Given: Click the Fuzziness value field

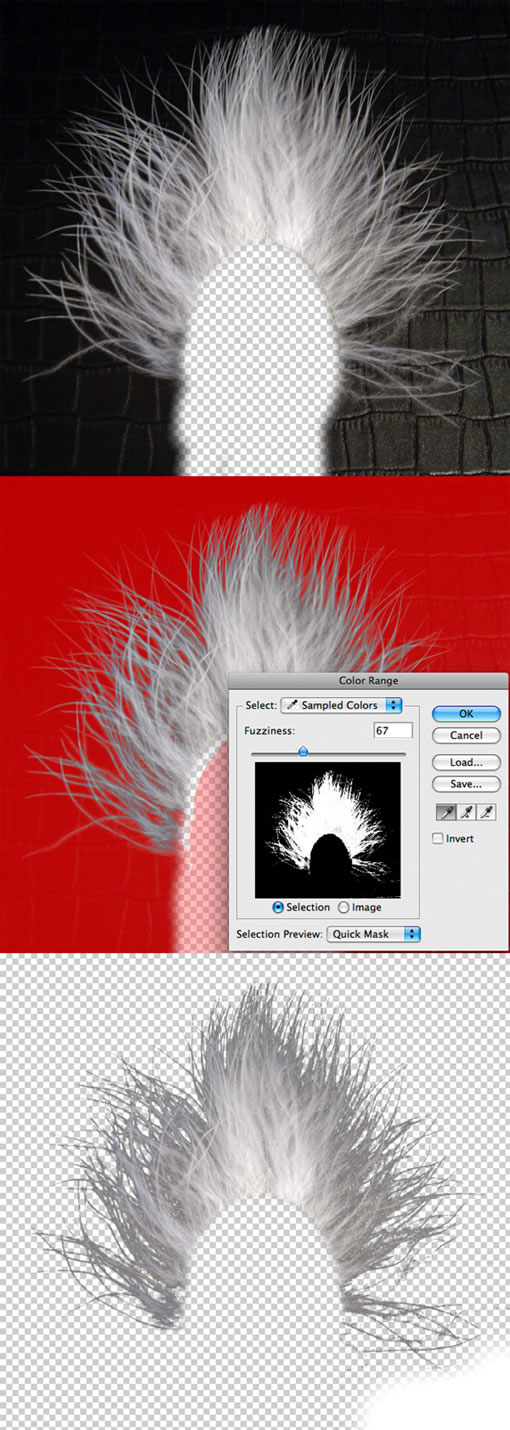Looking at the screenshot, I should pyautogui.click(x=393, y=731).
